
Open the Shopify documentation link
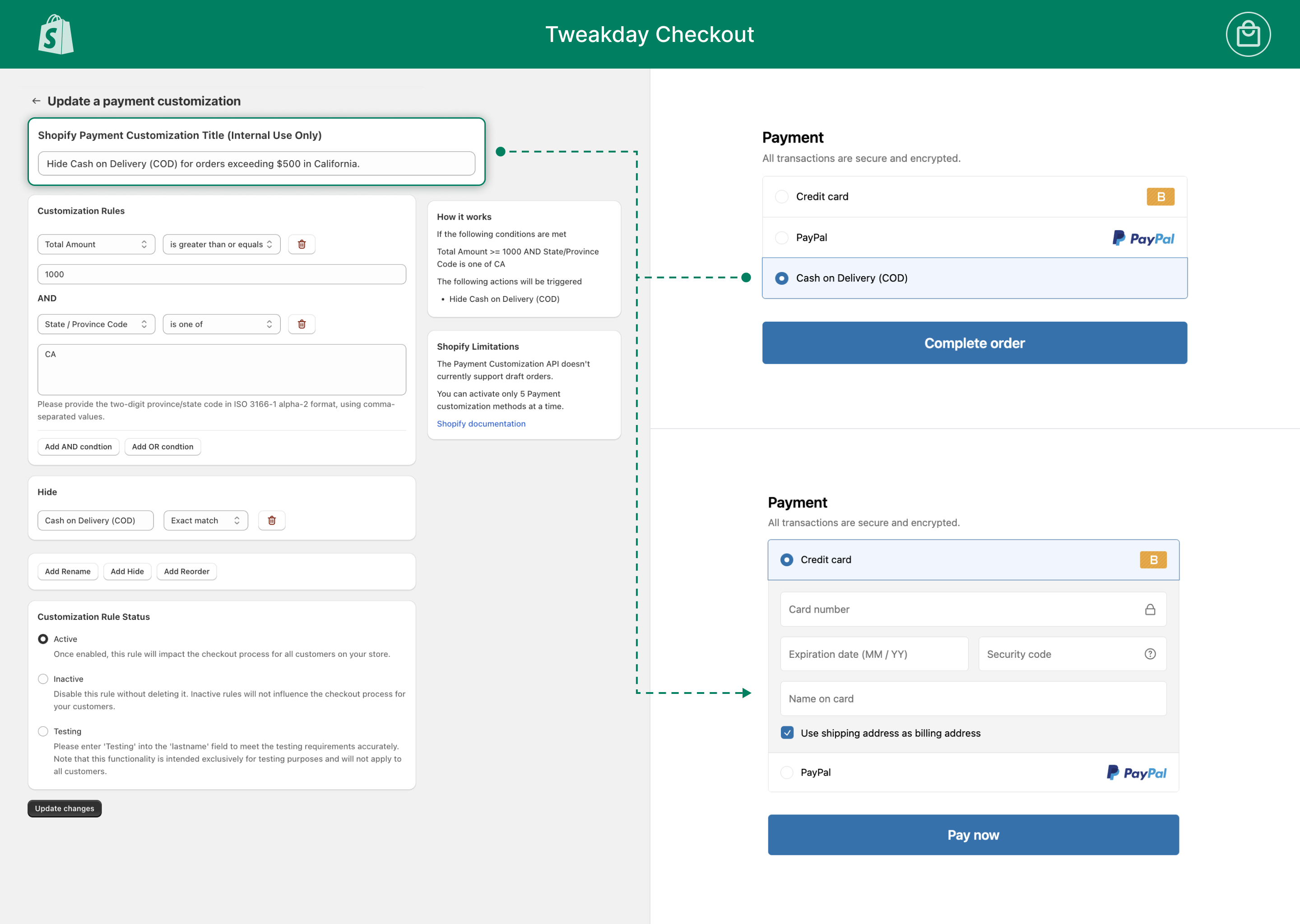point(481,423)
